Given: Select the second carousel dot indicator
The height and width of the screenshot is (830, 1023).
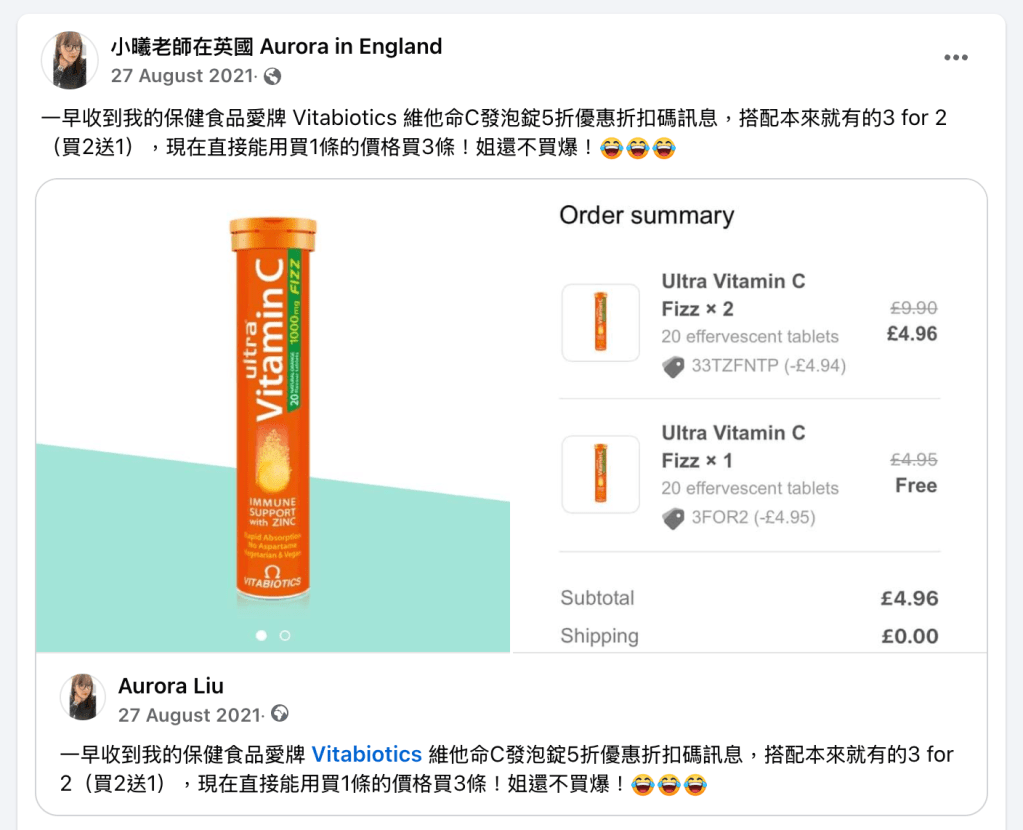Looking at the screenshot, I should coord(285,635).
